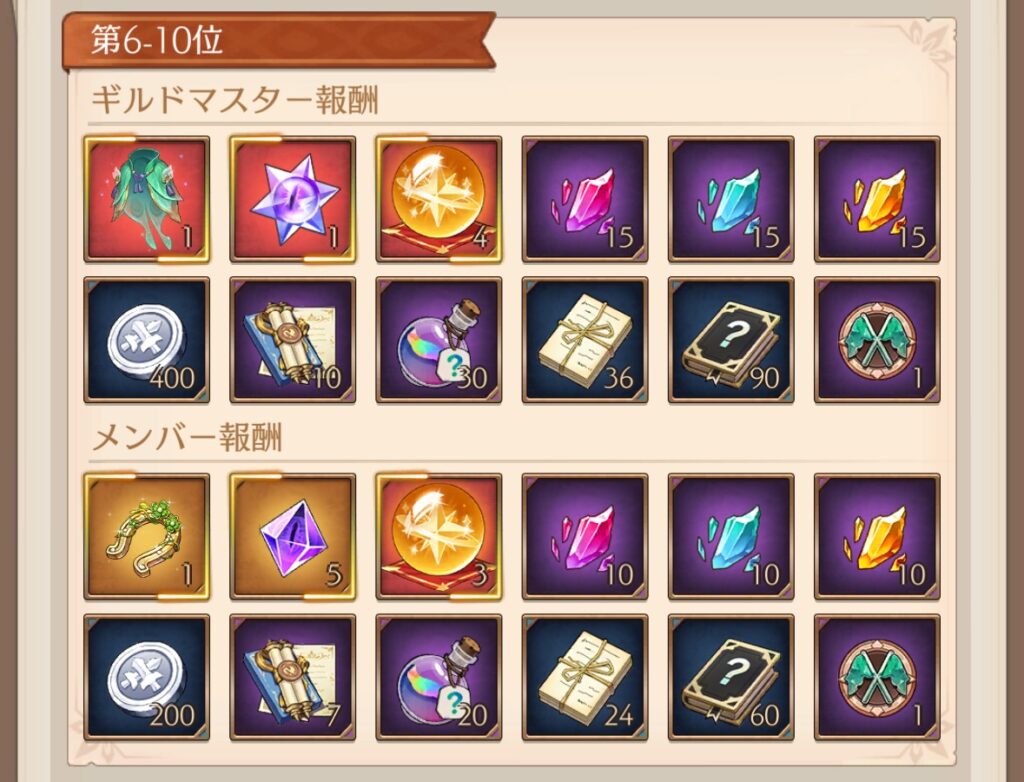This screenshot has height=782, width=1024.
Task: Tap the scroll bundle item showing 7
Action: 293,677
